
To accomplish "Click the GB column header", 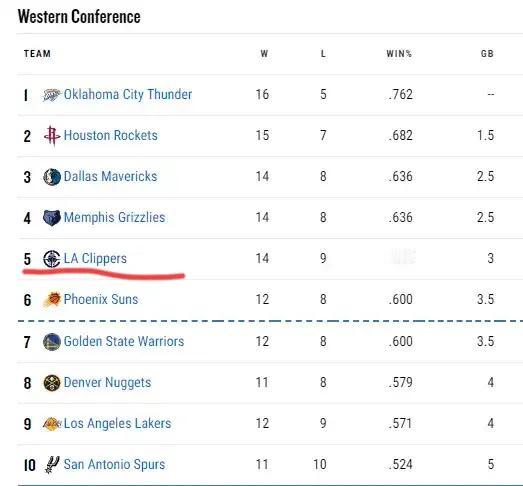I will click(487, 54).
